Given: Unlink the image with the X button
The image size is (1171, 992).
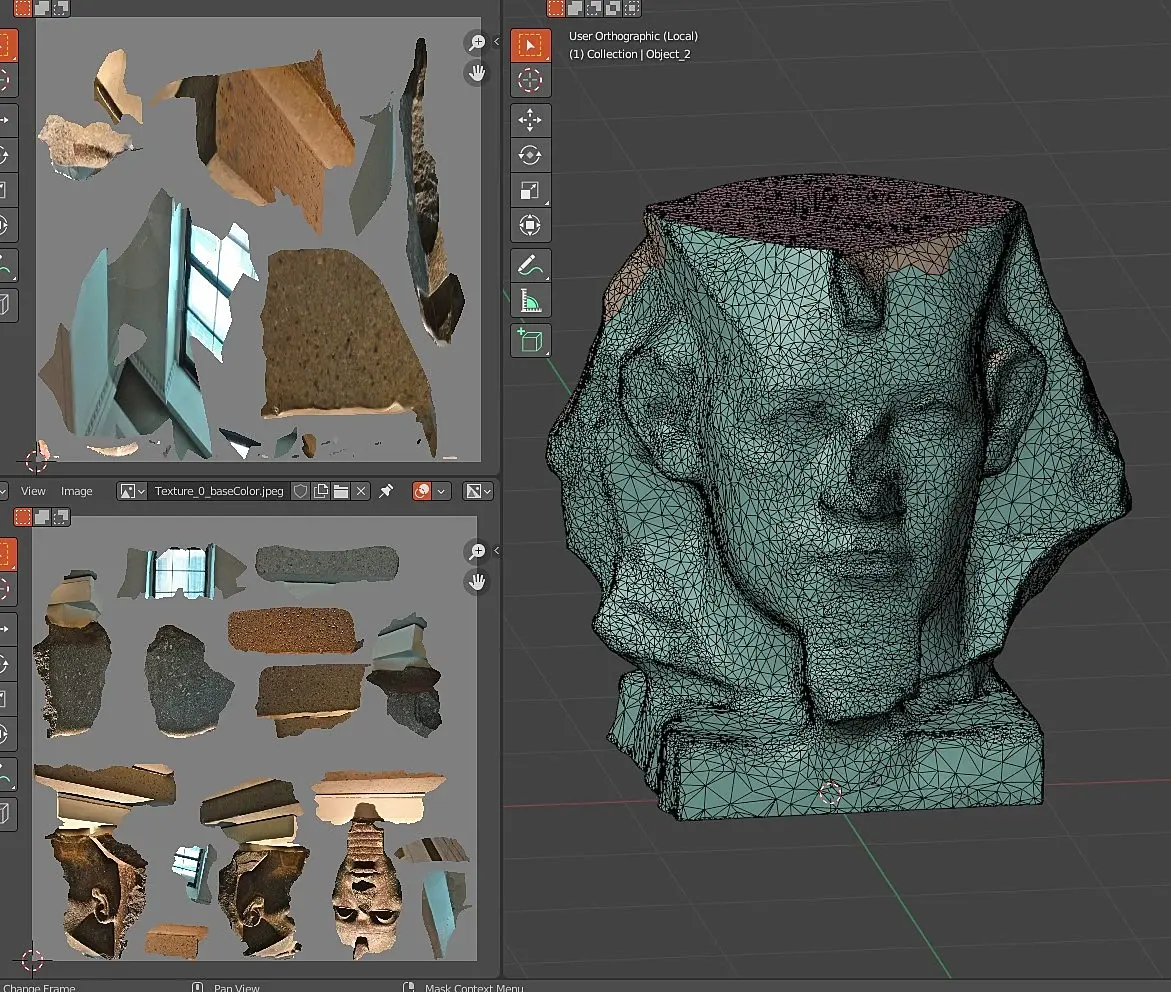Looking at the screenshot, I should click(361, 491).
